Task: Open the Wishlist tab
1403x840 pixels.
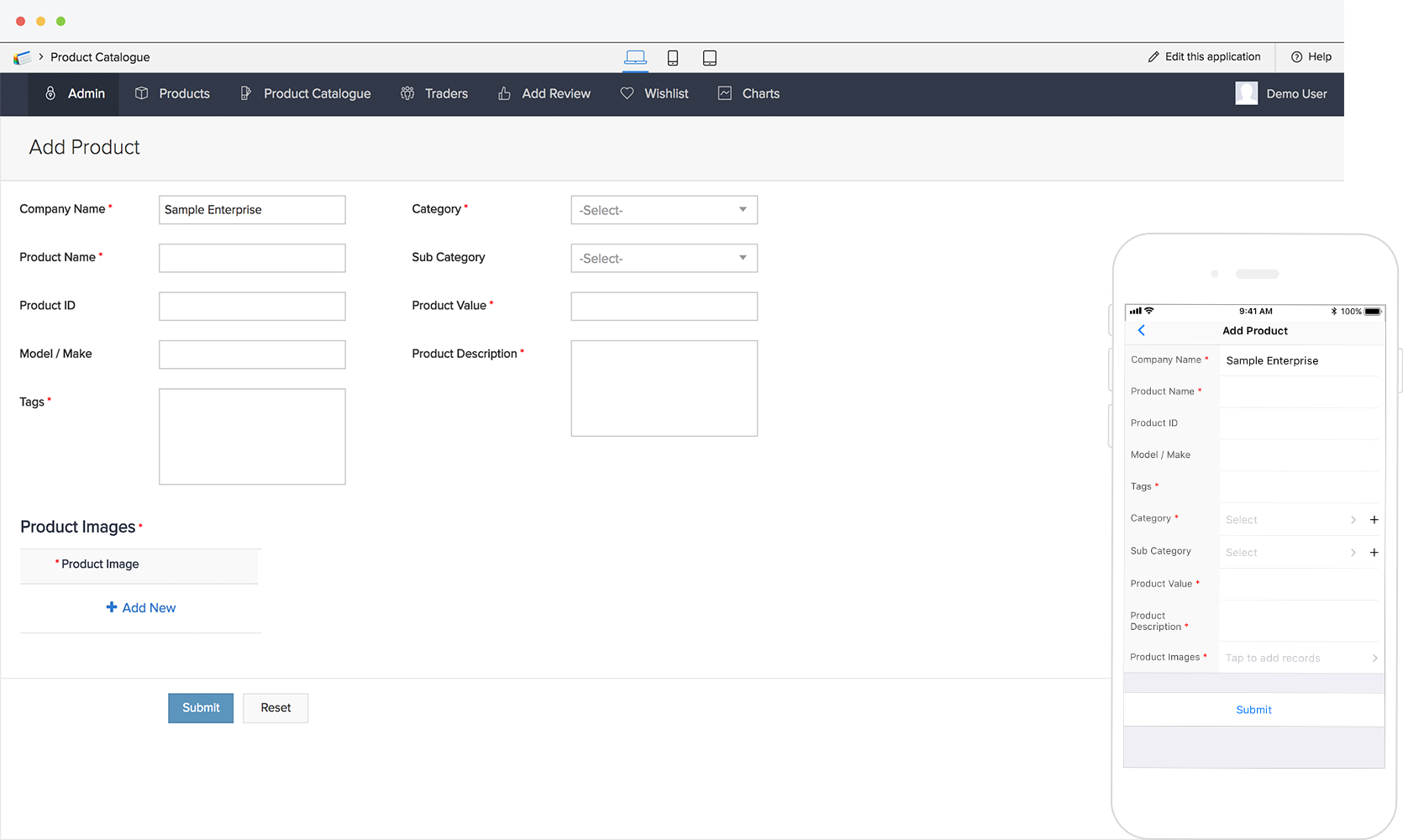Action: coord(654,93)
